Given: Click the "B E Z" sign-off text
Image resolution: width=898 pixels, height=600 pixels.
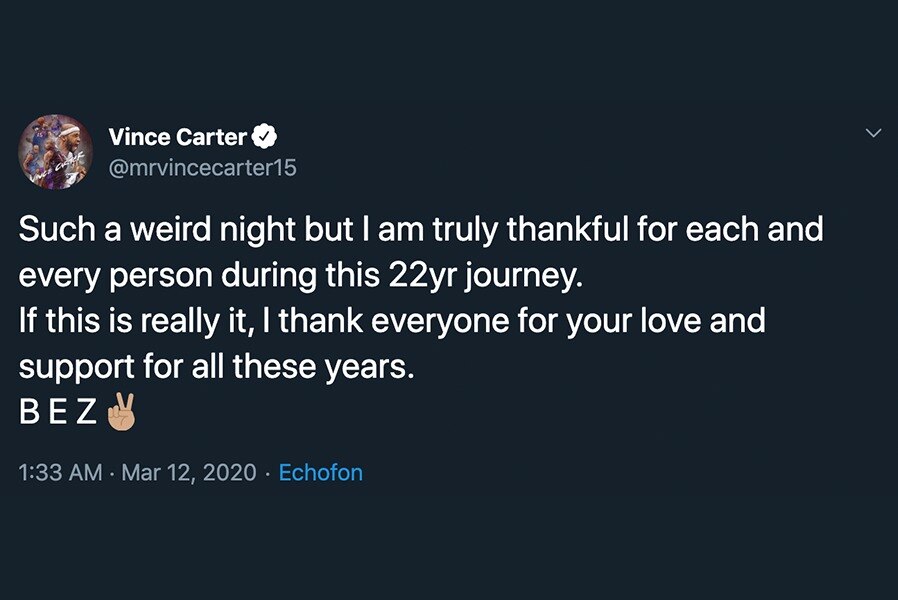Looking at the screenshot, I should [57, 414].
